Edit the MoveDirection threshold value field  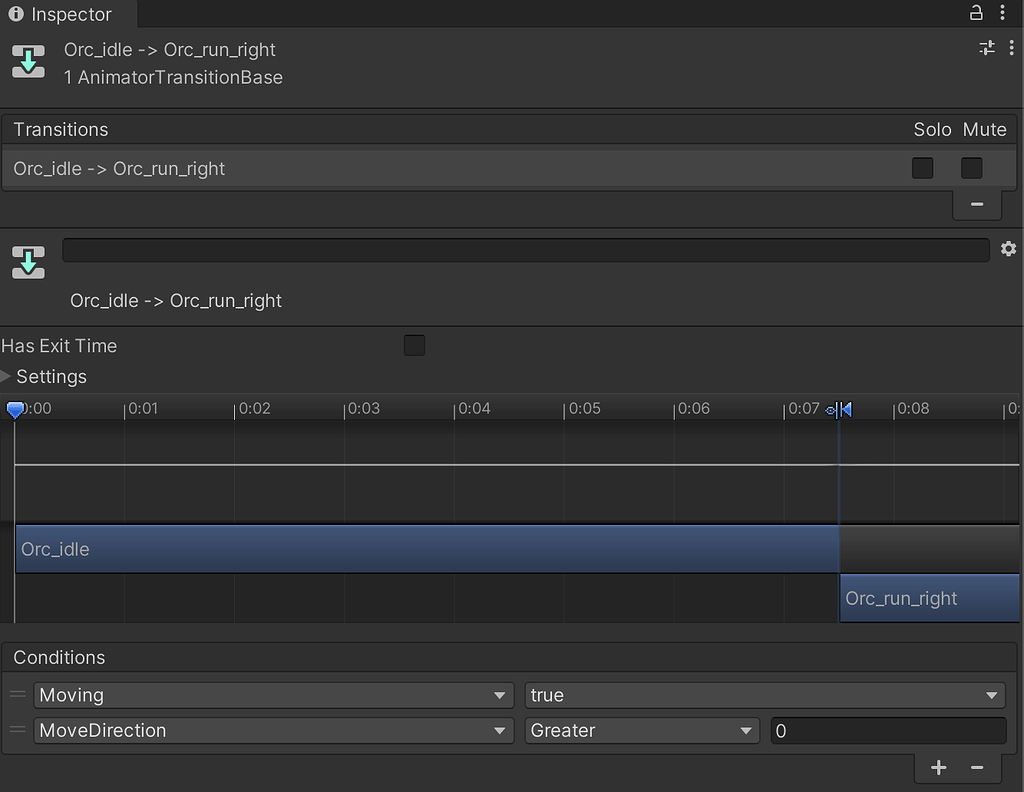887,731
